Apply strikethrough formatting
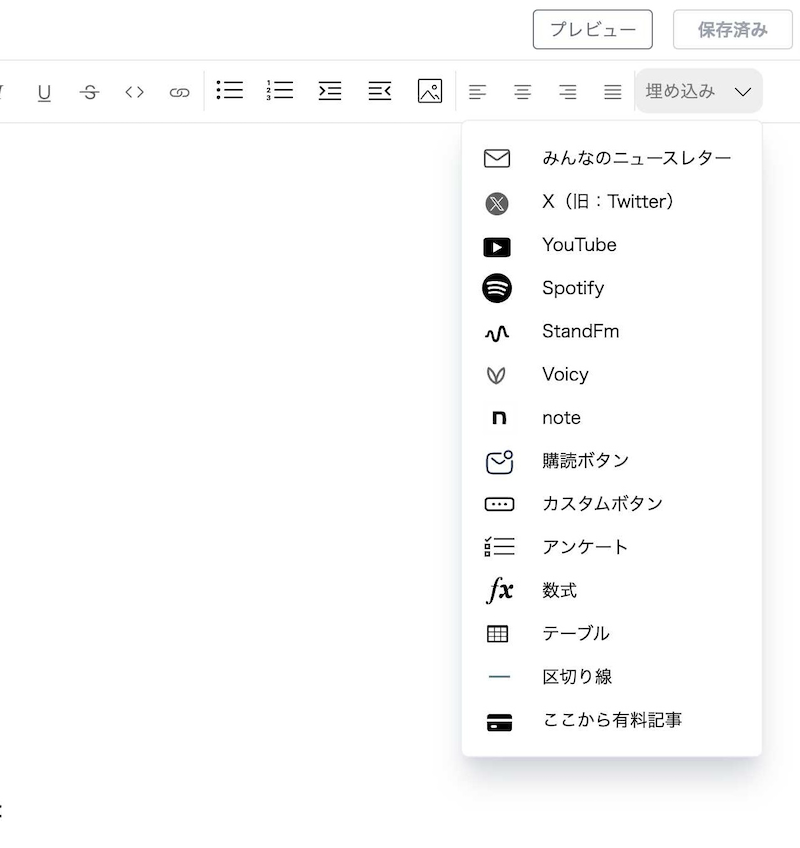Screen dimensions: 800x848 pos(89,92)
